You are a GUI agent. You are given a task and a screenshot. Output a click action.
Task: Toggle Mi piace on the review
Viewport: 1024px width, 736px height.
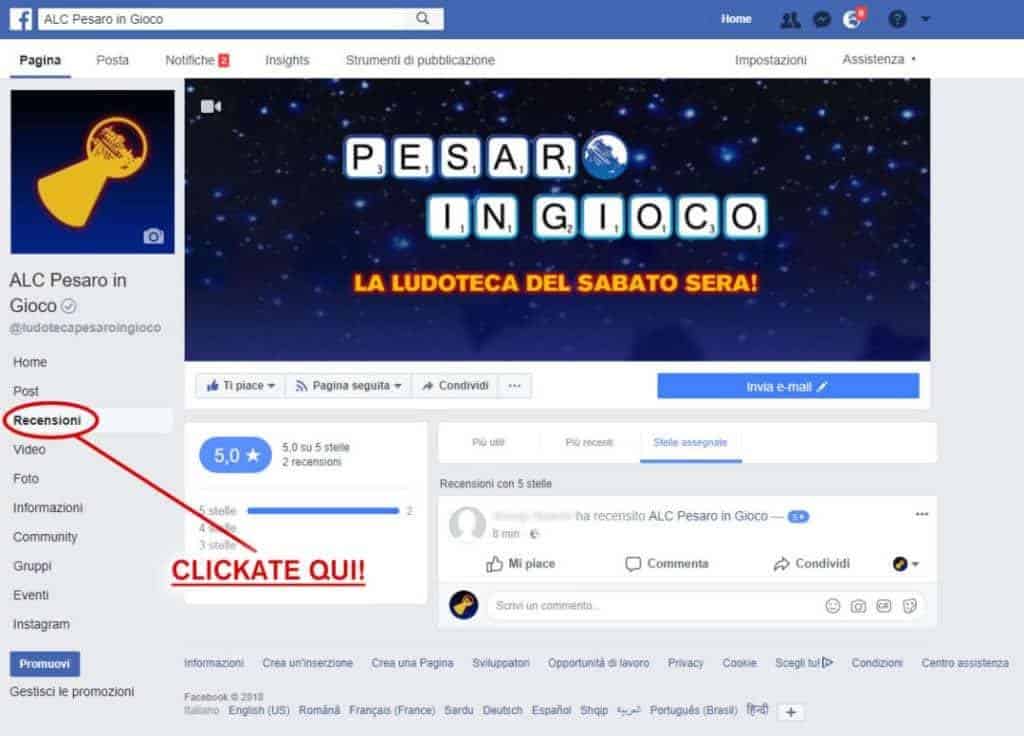pyautogui.click(x=520, y=564)
